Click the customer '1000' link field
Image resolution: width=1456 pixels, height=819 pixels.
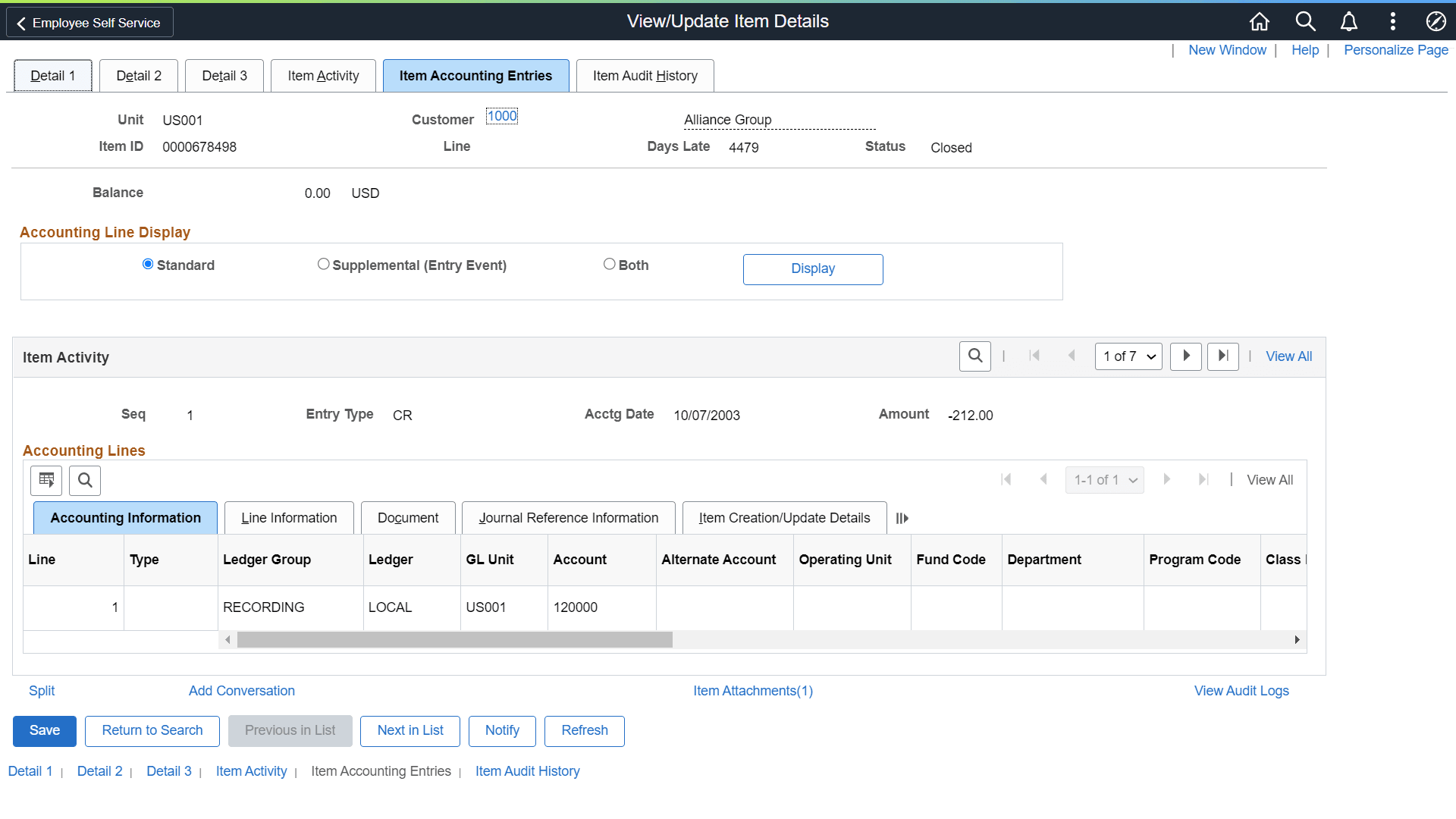click(x=501, y=116)
